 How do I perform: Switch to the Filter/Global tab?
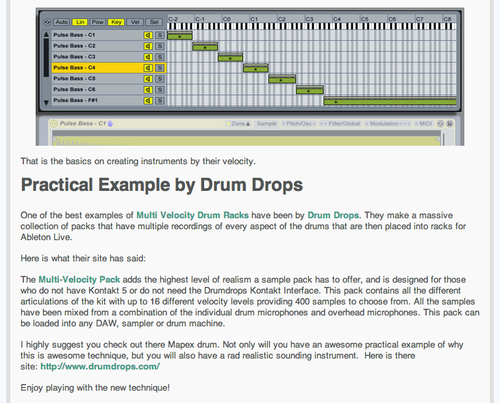click(340, 124)
